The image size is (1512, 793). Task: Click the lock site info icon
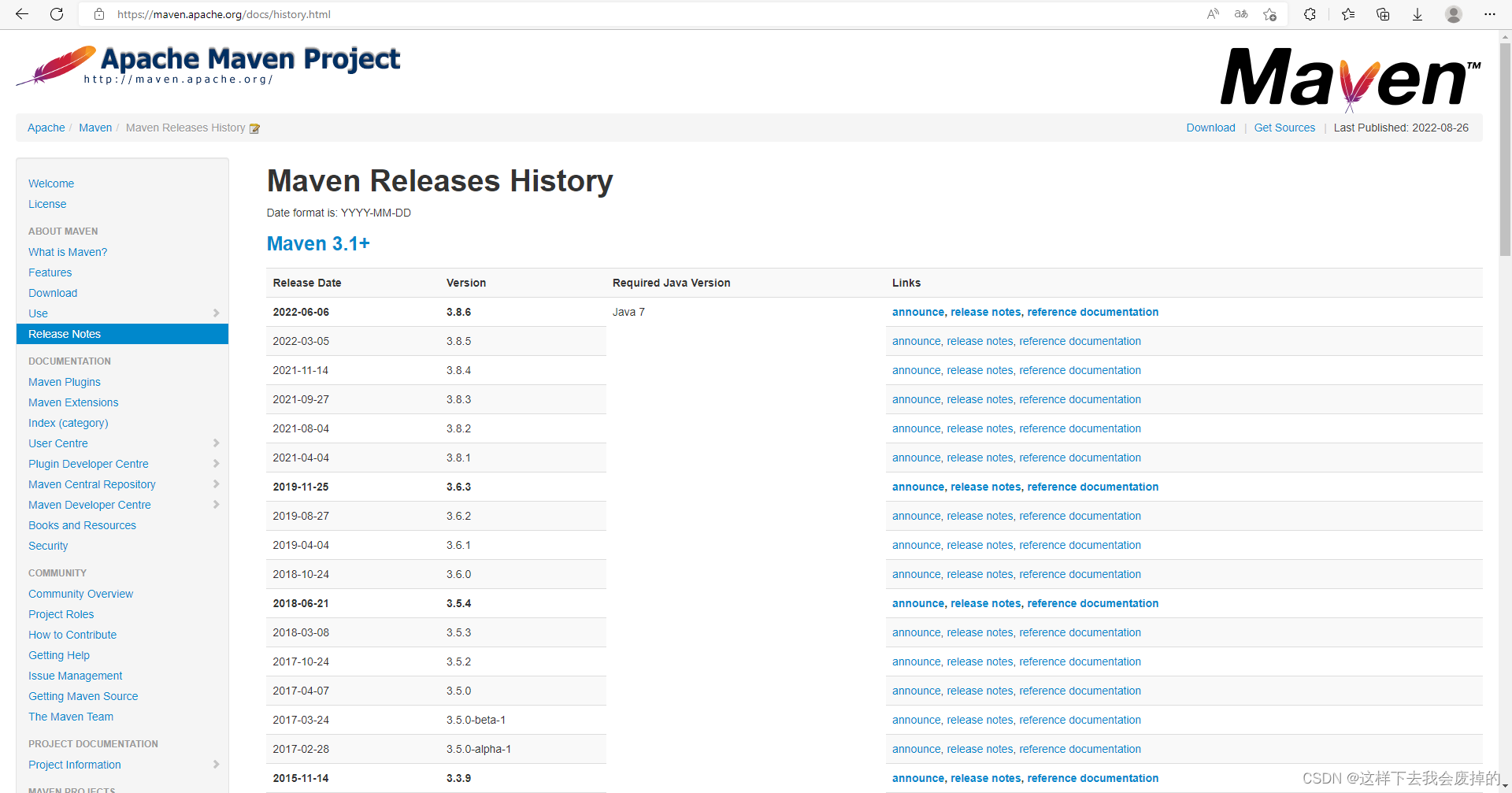point(99,14)
